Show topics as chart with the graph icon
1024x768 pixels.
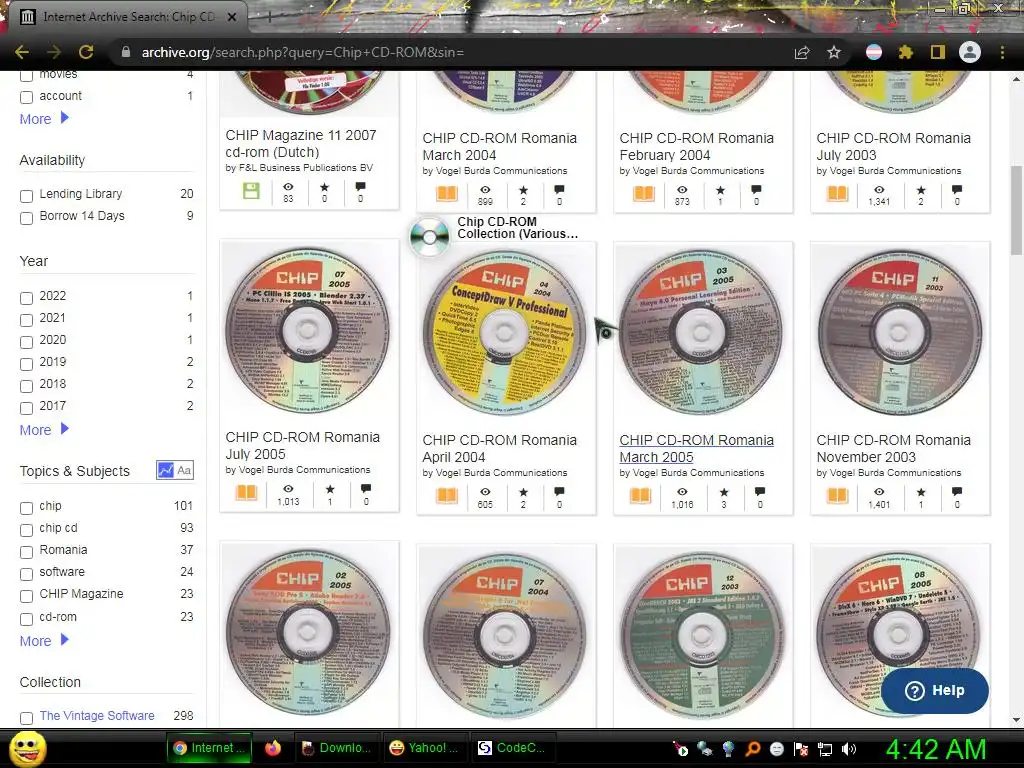click(x=165, y=470)
